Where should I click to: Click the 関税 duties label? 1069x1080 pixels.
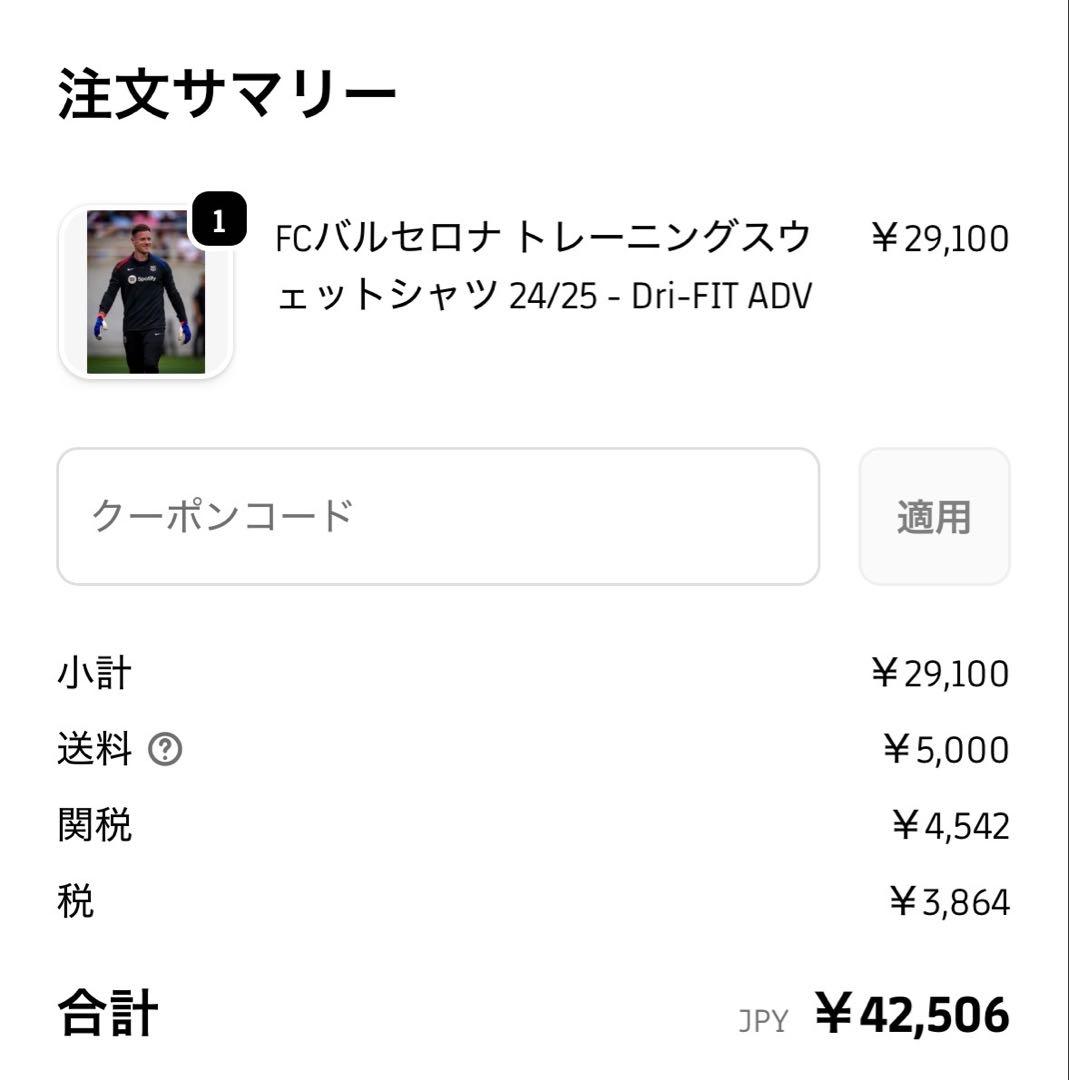click(x=94, y=826)
